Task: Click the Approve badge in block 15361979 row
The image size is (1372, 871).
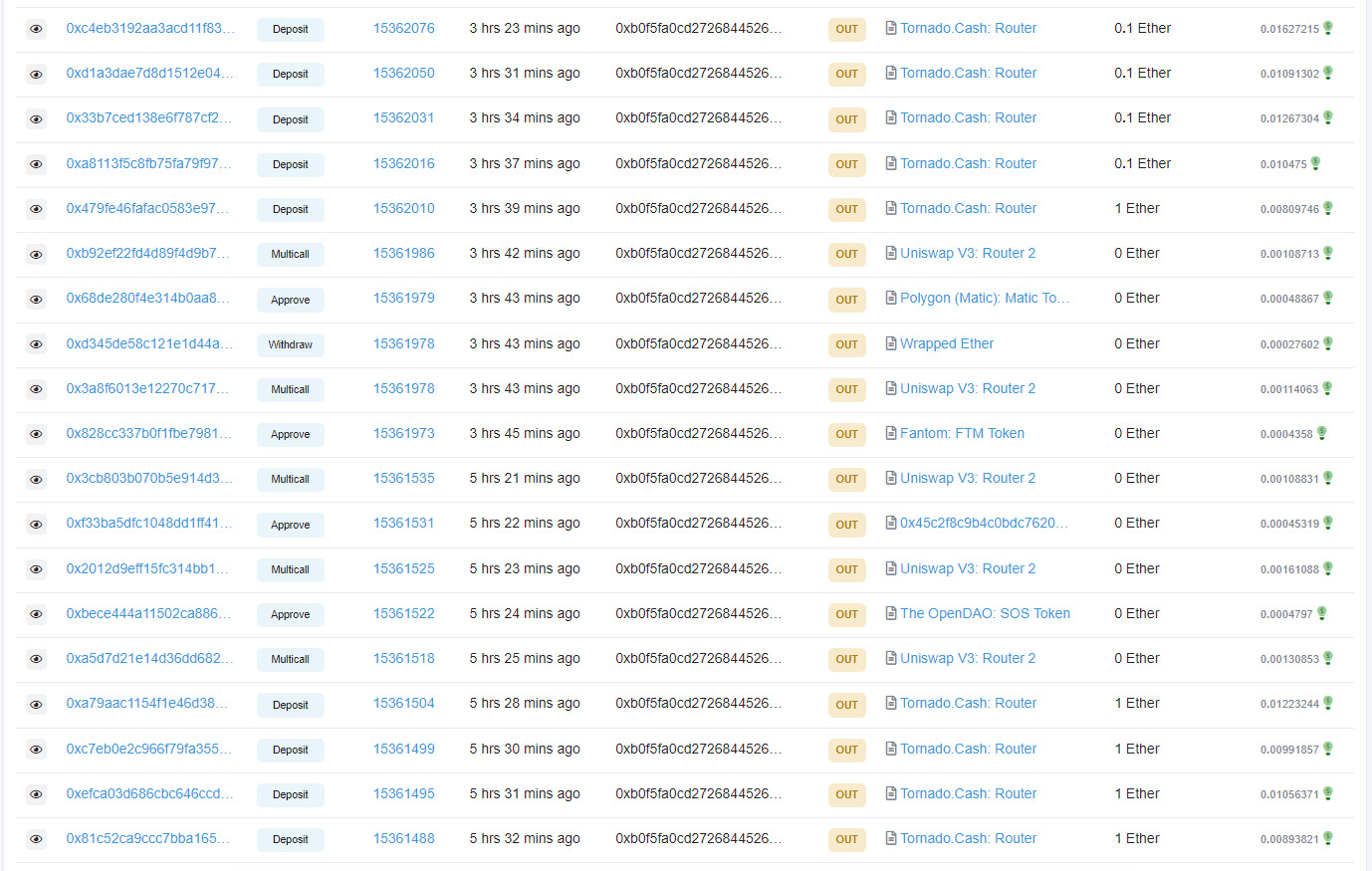Action: click(291, 300)
